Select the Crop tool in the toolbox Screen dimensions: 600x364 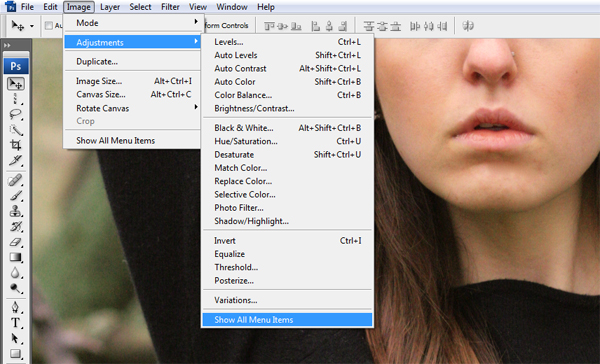(x=16, y=145)
